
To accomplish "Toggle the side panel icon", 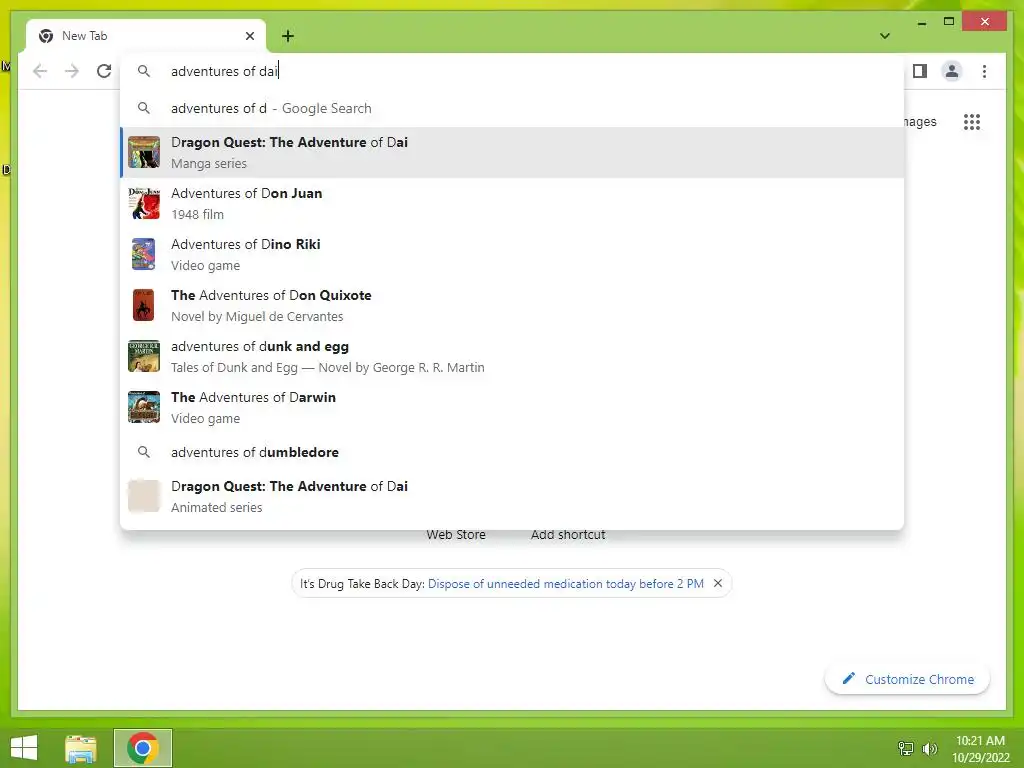I will pos(920,71).
